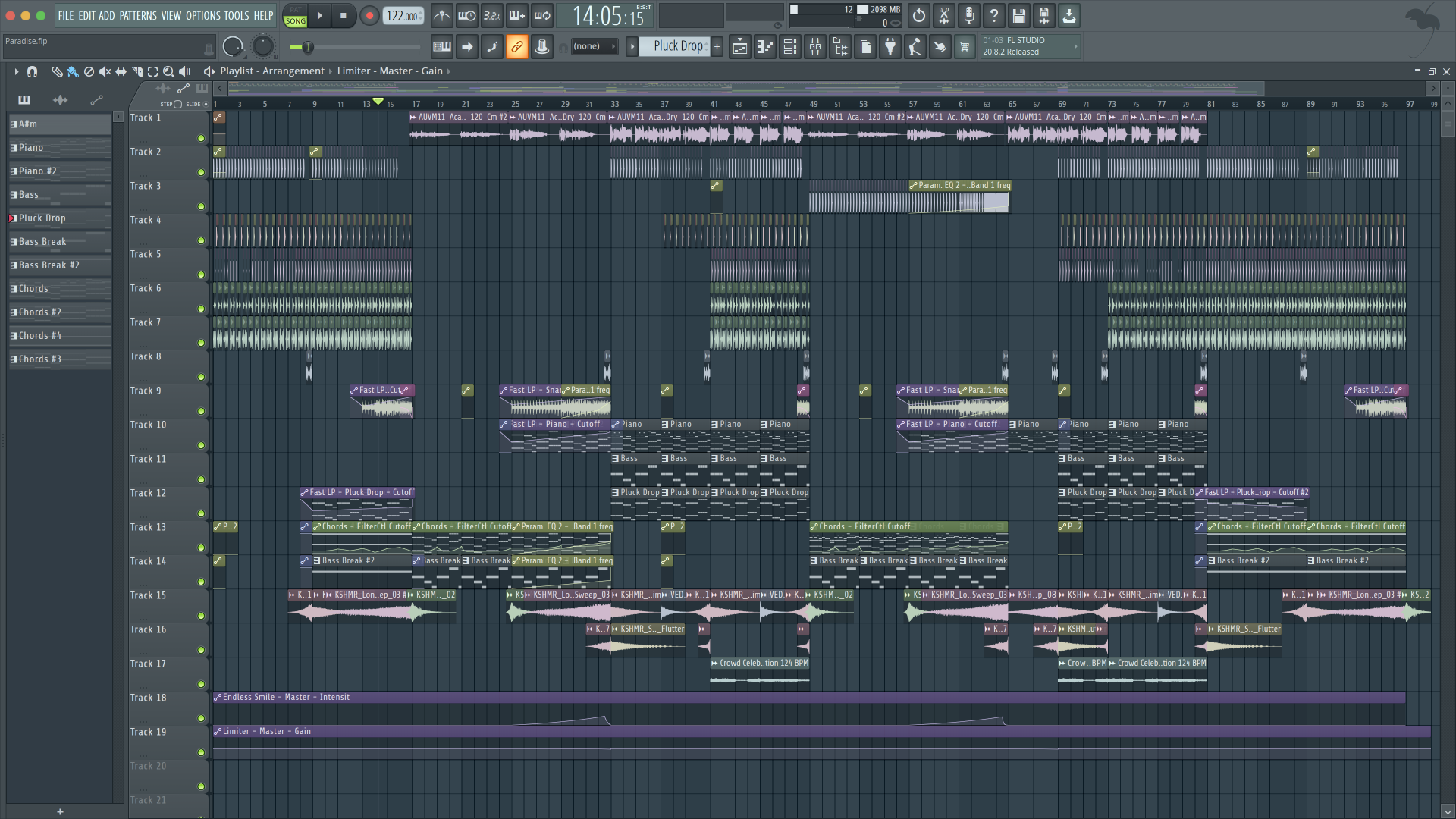Toggle auto scrolling arrow icon
Image resolution: width=1456 pixels, height=819 pixels.
coord(467,47)
